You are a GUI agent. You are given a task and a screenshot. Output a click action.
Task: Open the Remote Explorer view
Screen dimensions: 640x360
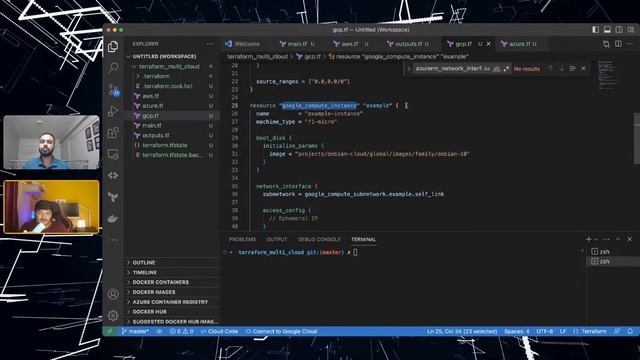[113, 154]
